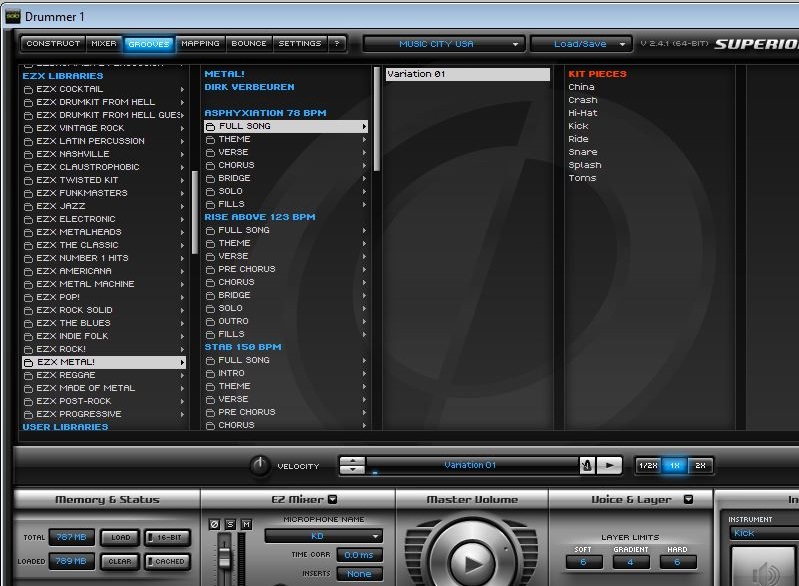Open the EZ Mixer panel dropdown
The image size is (799, 586).
(x=333, y=499)
